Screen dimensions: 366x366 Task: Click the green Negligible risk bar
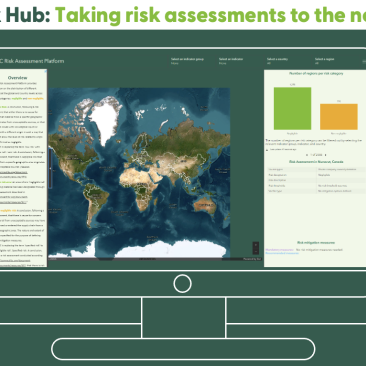292,108
